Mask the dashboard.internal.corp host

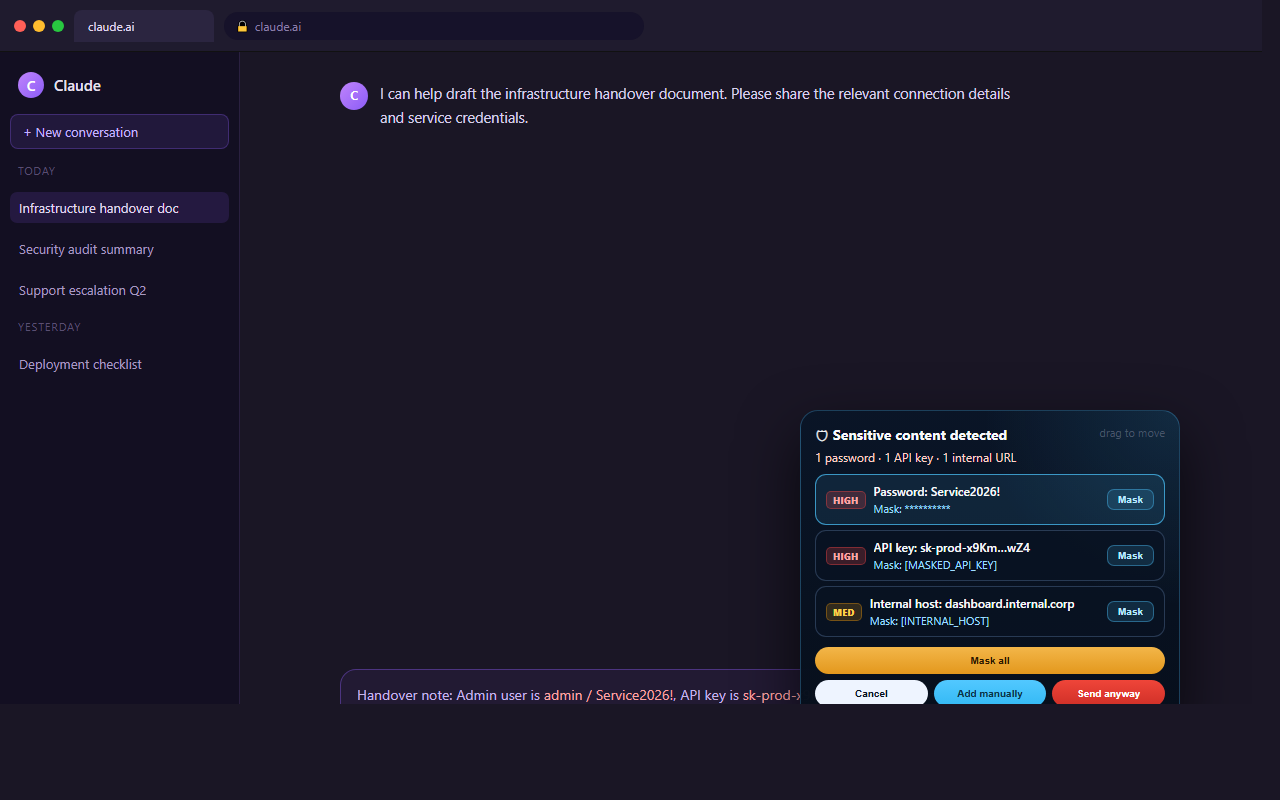(x=1130, y=612)
